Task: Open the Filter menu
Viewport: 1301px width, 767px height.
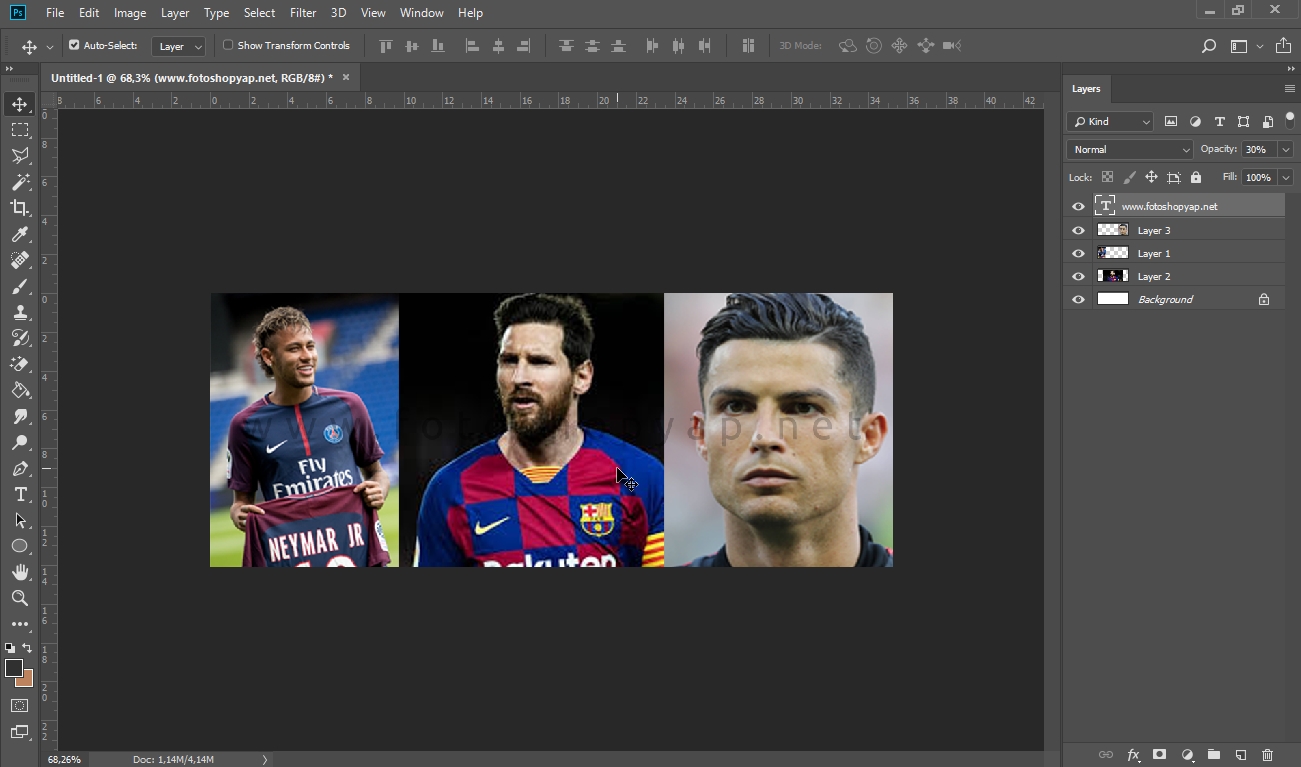Action: [303, 13]
